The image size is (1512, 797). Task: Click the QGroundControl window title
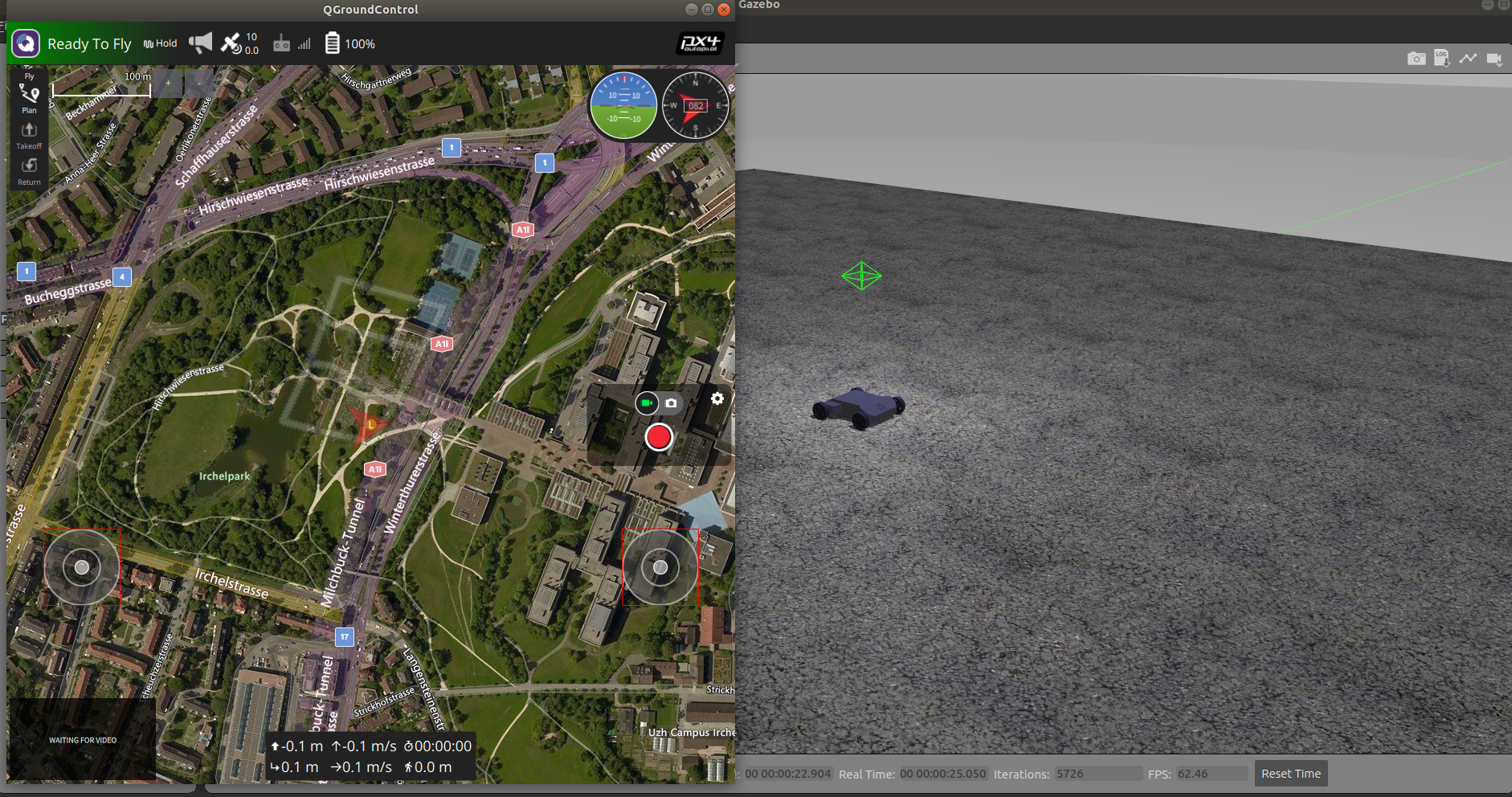click(370, 10)
